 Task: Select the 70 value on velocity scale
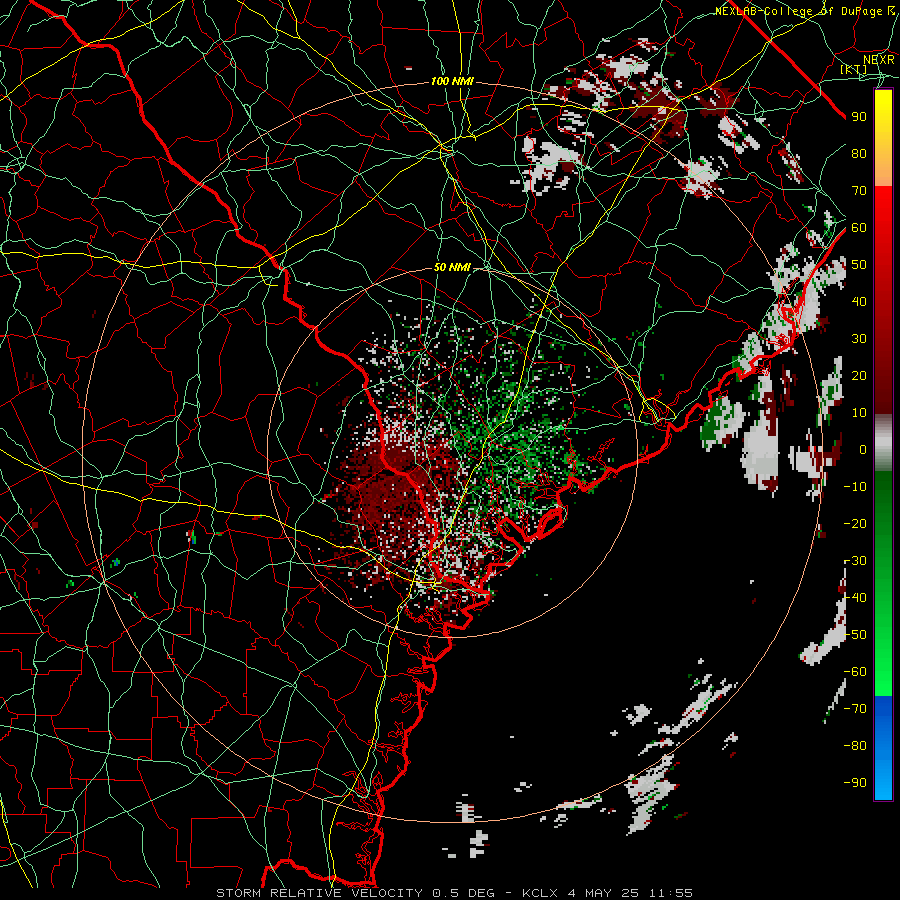(x=859, y=191)
